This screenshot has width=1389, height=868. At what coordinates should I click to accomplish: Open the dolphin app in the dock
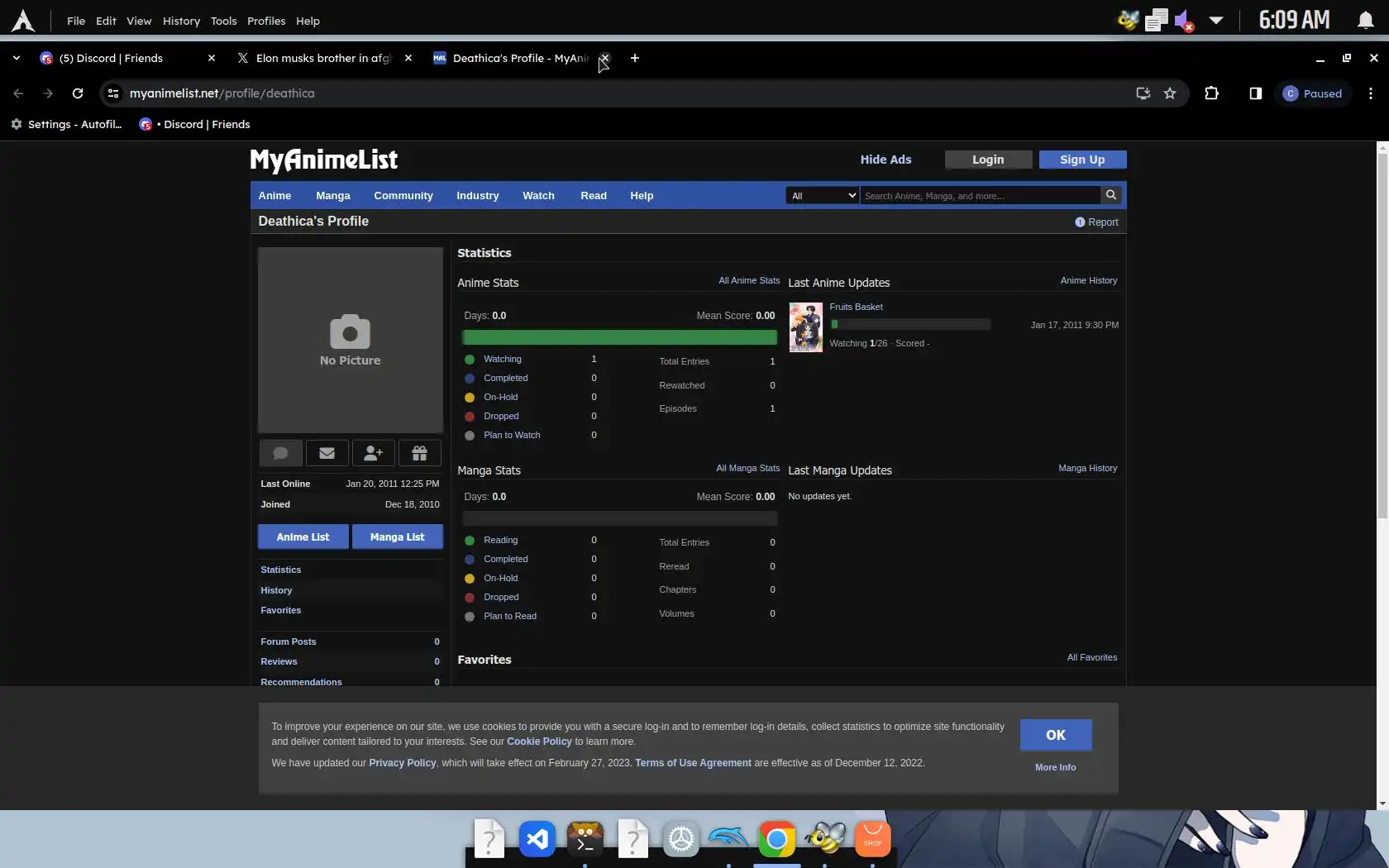tap(729, 840)
